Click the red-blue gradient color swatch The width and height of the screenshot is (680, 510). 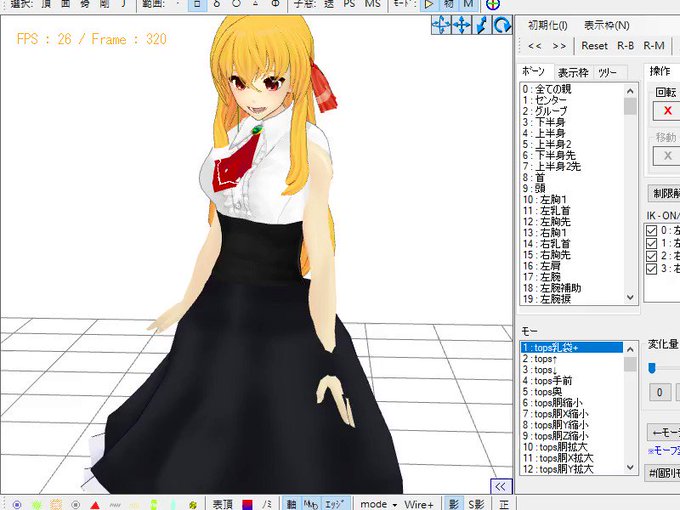click(x=247, y=505)
